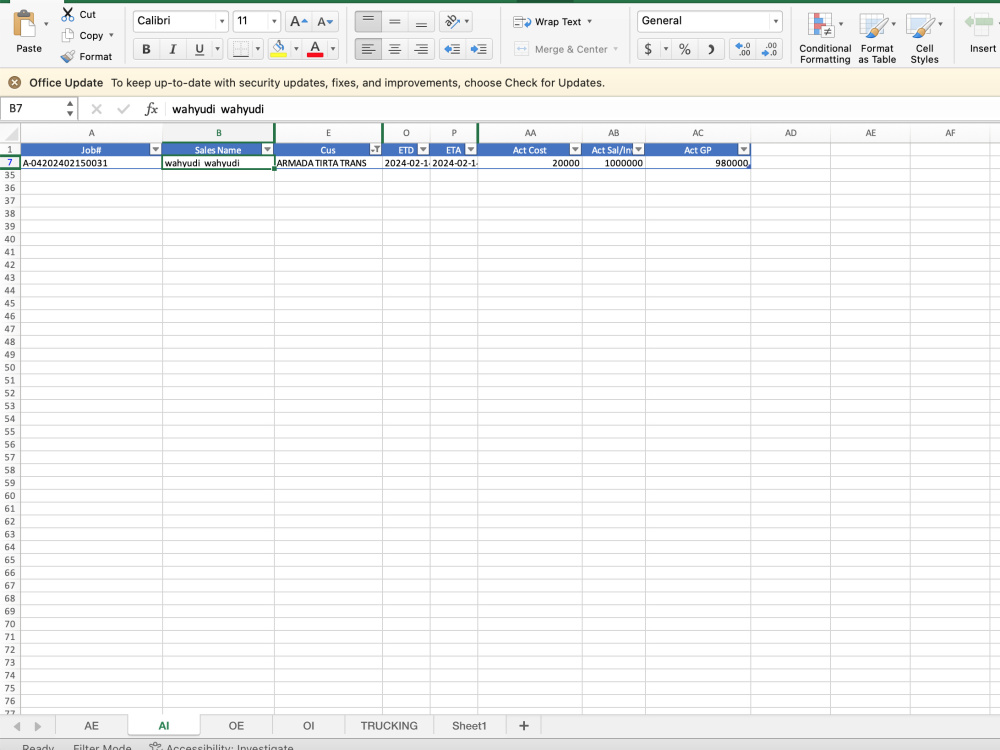Open the filtered Cus column dropdown

tap(376, 149)
